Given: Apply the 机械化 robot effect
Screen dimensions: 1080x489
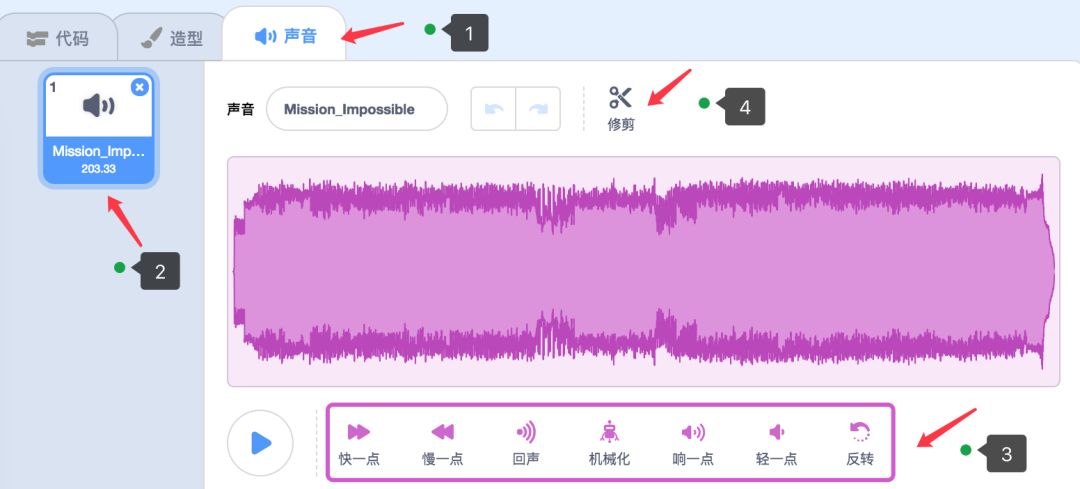Looking at the screenshot, I should point(609,444).
